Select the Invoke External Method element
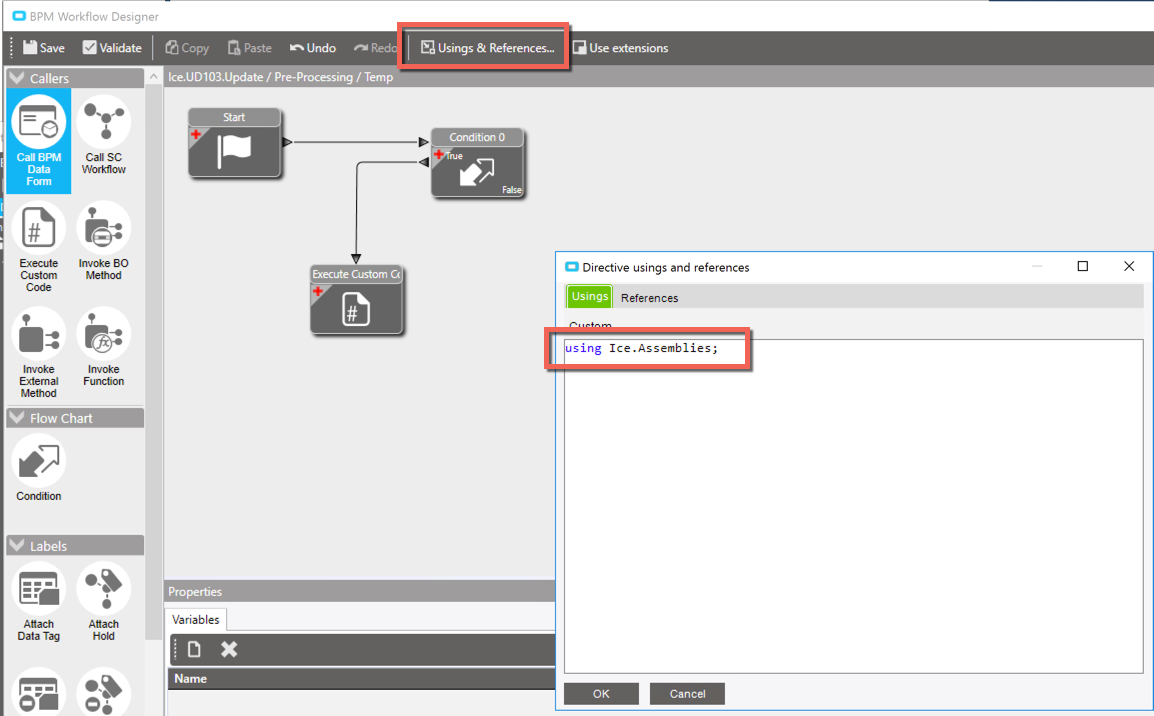 [38, 352]
